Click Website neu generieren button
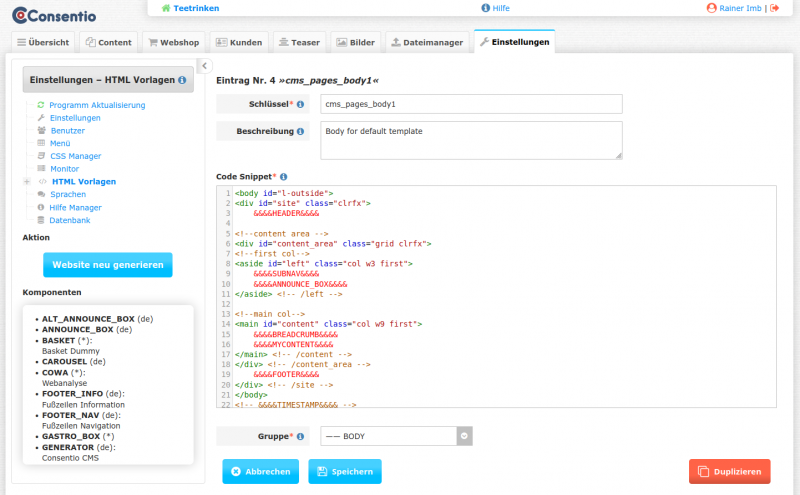 coord(108,264)
